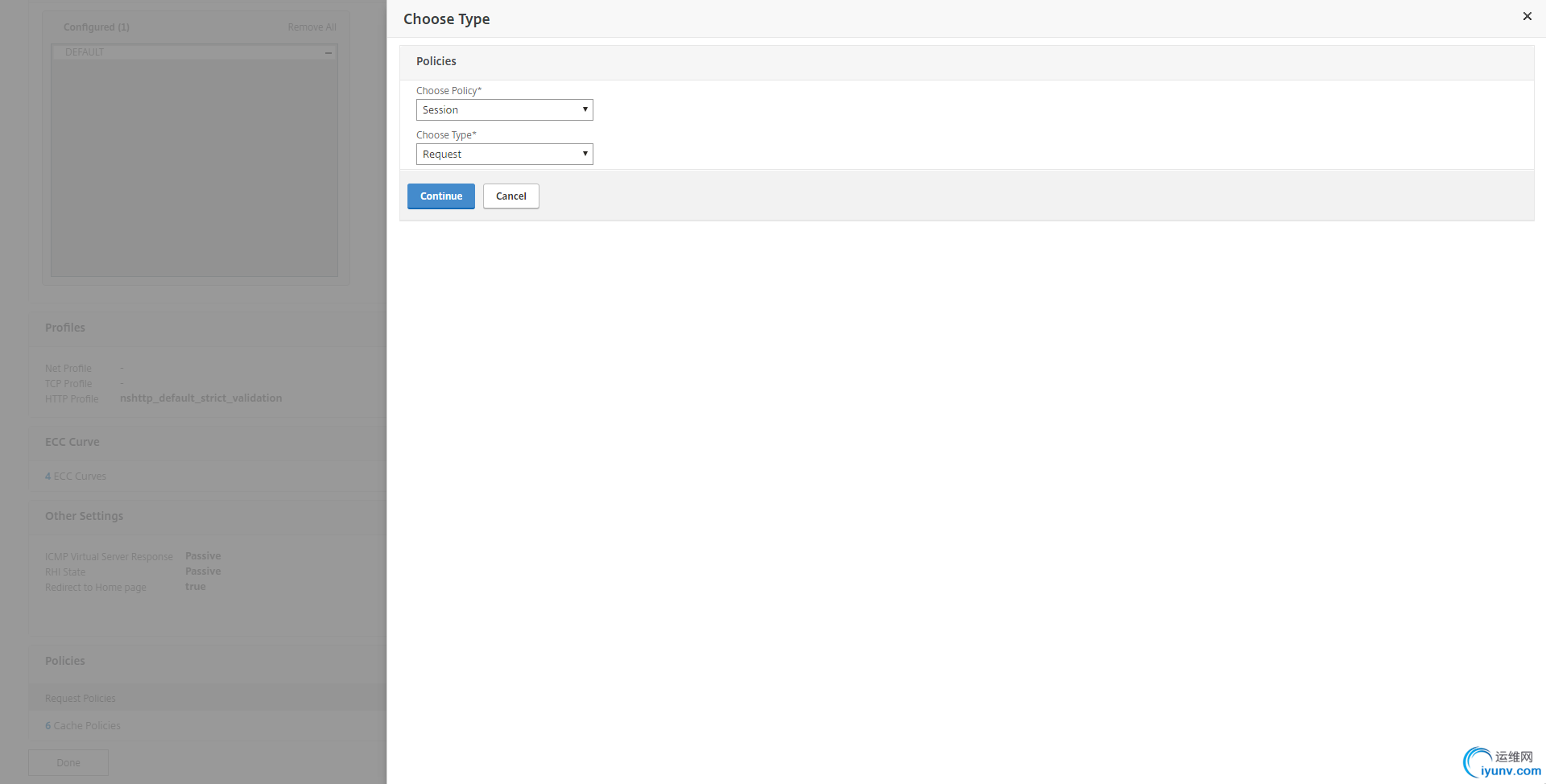Click Remove All in Configured panel

312,27
